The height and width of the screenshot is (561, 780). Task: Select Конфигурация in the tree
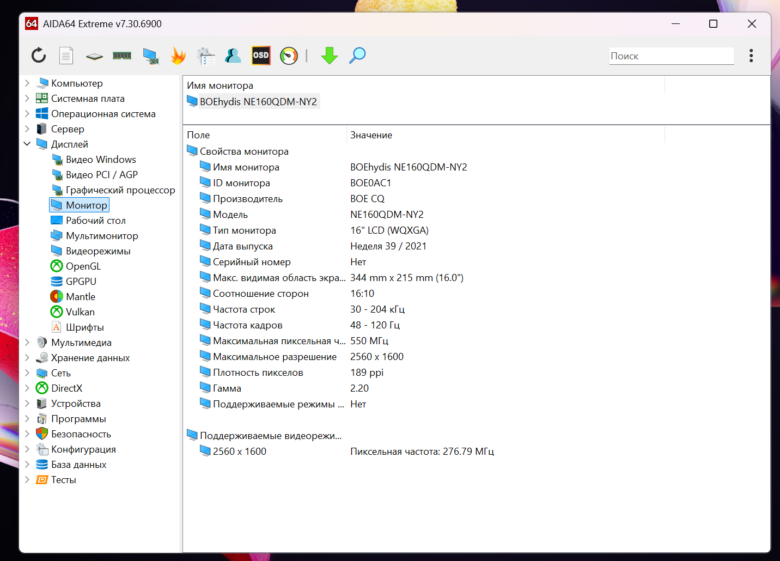pyautogui.click(x=76, y=449)
